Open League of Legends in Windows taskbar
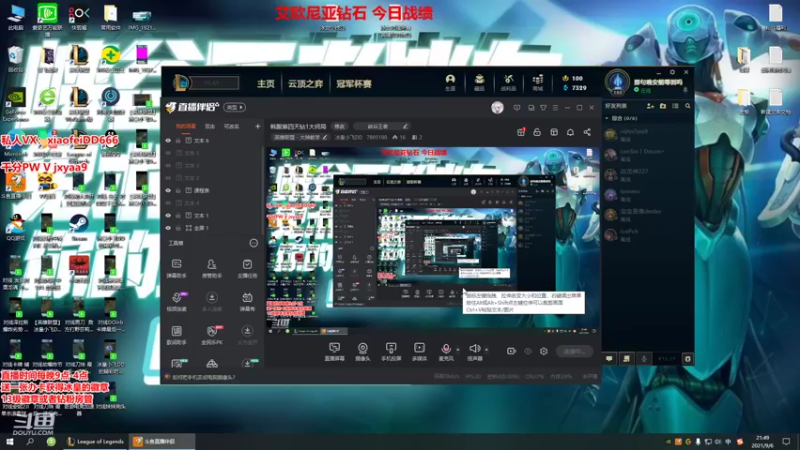This screenshot has width=800, height=450. (95, 441)
